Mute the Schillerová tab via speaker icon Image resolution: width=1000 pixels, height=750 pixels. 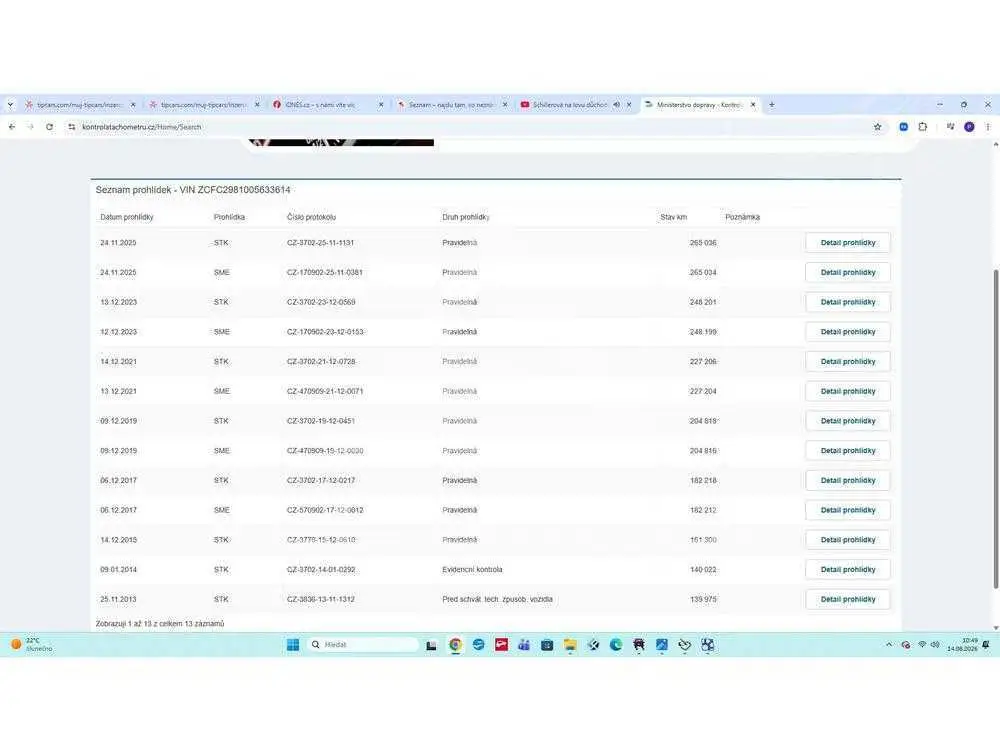(617, 105)
